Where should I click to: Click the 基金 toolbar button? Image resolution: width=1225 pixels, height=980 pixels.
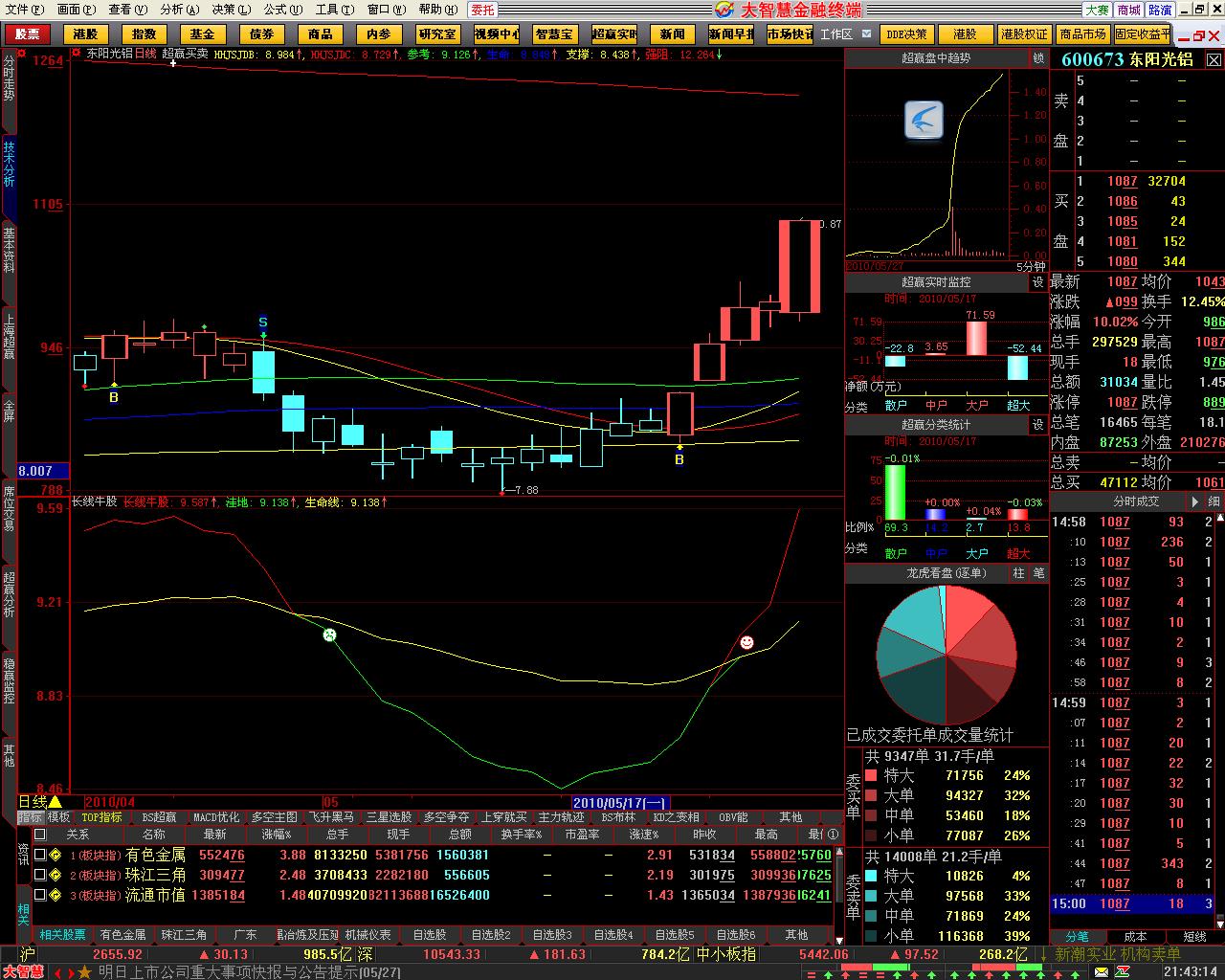202,33
